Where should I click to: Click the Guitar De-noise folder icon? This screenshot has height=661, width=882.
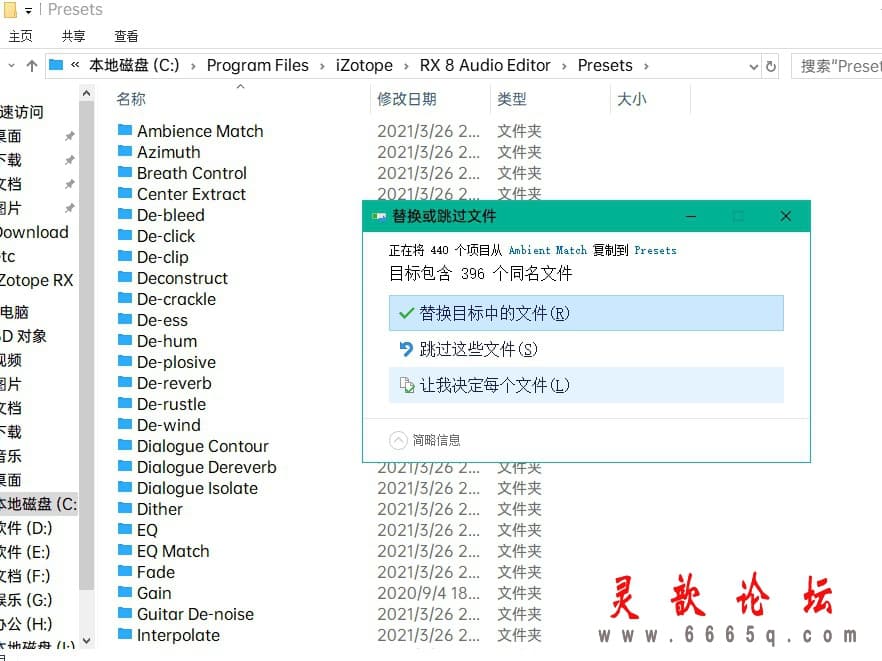pyautogui.click(x=125, y=613)
